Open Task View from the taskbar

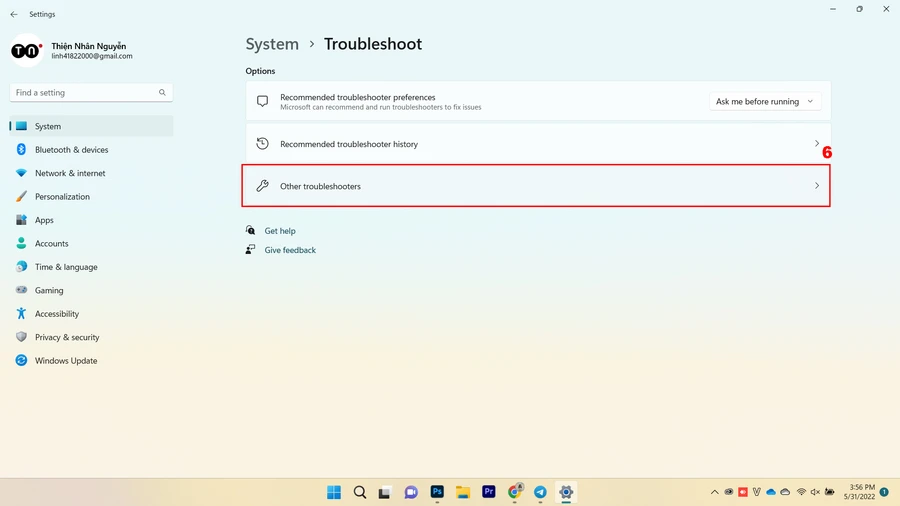(x=385, y=492)
